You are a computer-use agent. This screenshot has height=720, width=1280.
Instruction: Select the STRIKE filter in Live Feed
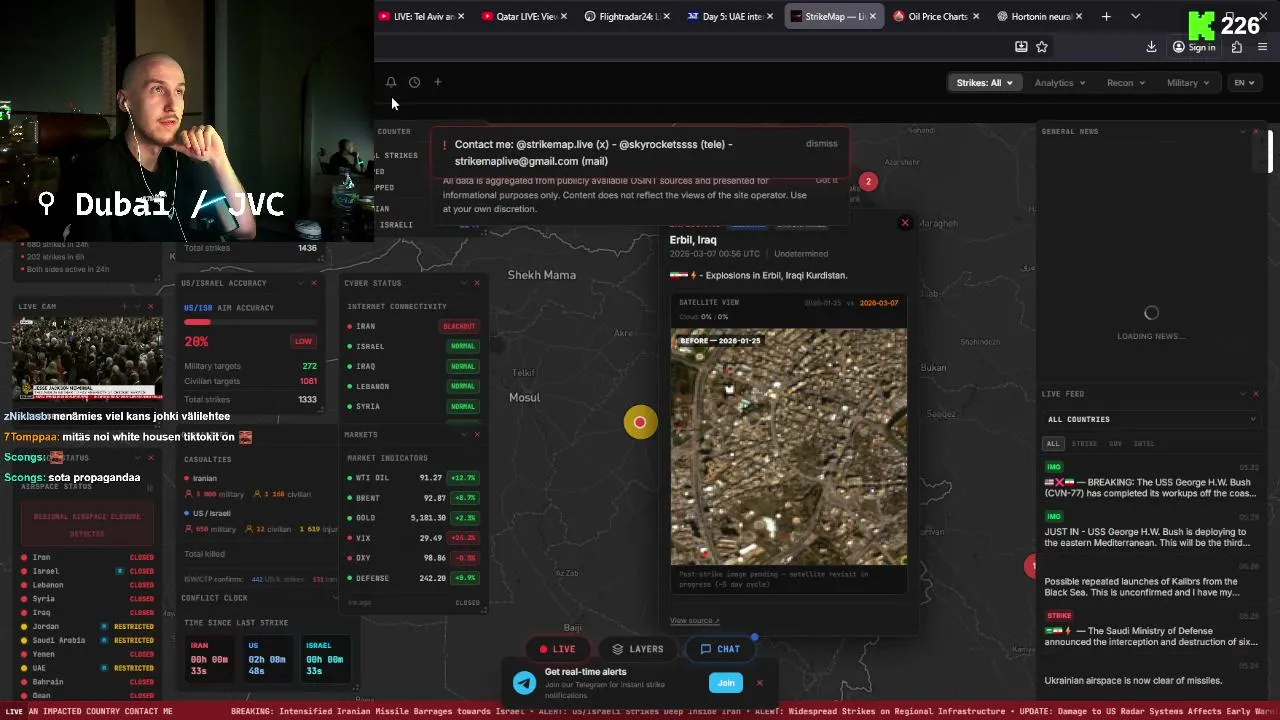(1084, 443)
